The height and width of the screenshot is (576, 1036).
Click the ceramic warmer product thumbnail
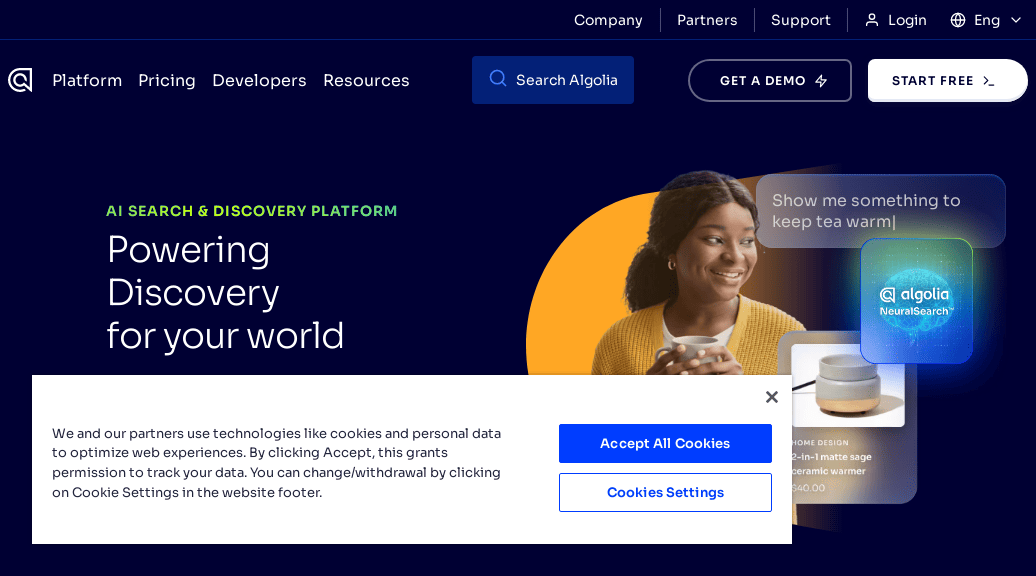click(x=847, y=389)
